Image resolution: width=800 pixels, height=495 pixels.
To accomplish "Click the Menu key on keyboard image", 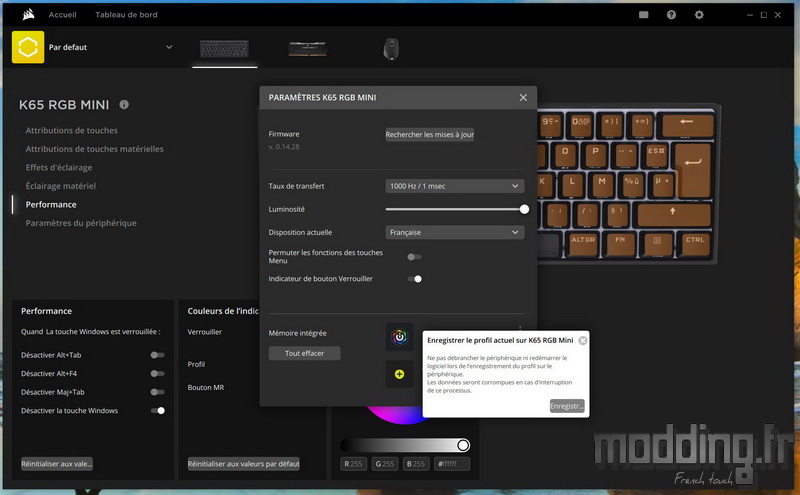I will (657, 243).
